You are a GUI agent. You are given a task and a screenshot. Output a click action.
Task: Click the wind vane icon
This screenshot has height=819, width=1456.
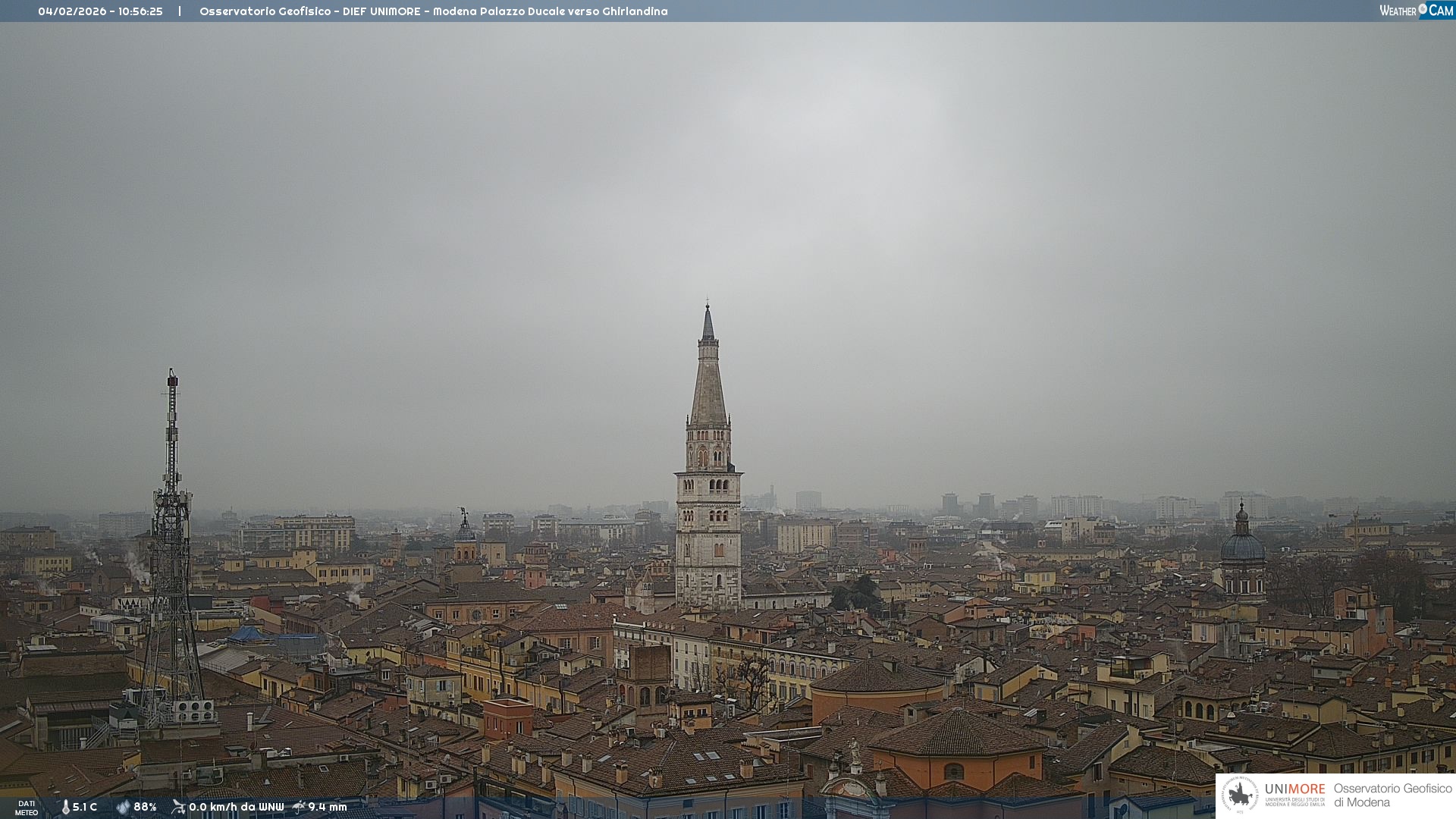pos(178,807)
